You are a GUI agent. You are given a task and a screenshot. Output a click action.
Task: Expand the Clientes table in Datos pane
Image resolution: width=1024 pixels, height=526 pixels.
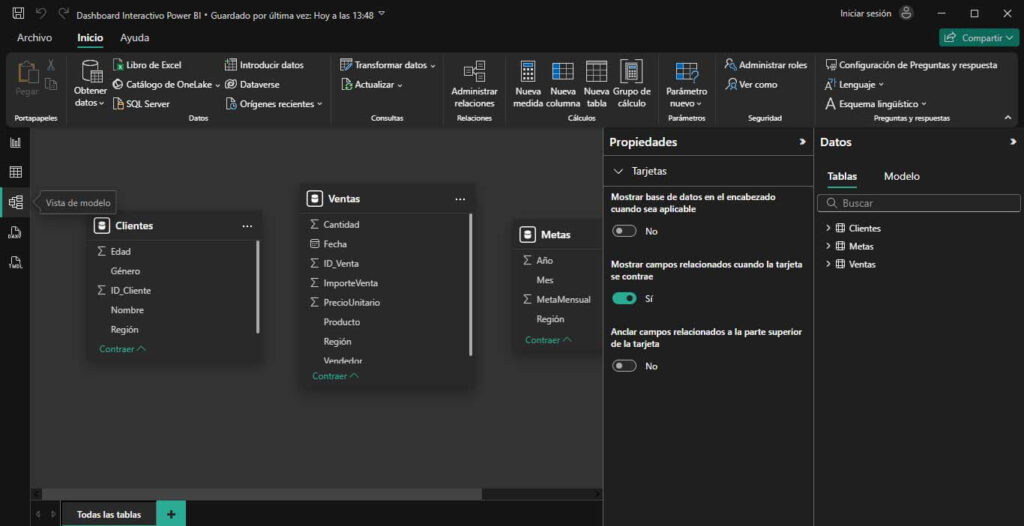[828, 229]
